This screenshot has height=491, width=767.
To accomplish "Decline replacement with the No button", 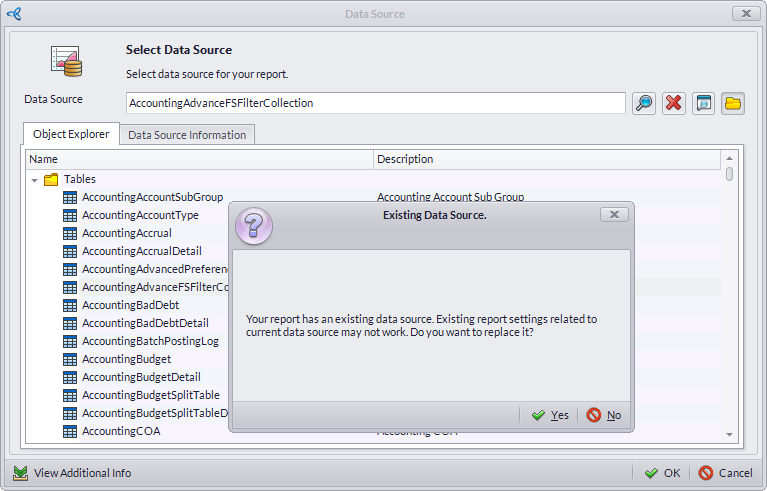I will 604,415.
